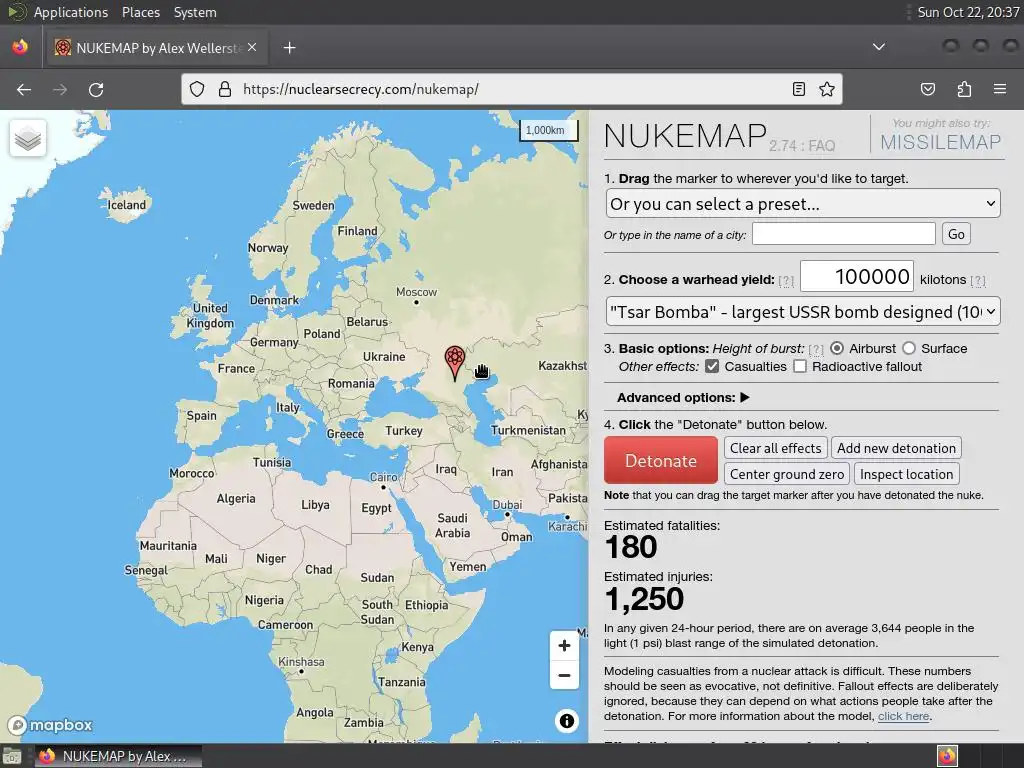Open the Places menu

point(140,12)
